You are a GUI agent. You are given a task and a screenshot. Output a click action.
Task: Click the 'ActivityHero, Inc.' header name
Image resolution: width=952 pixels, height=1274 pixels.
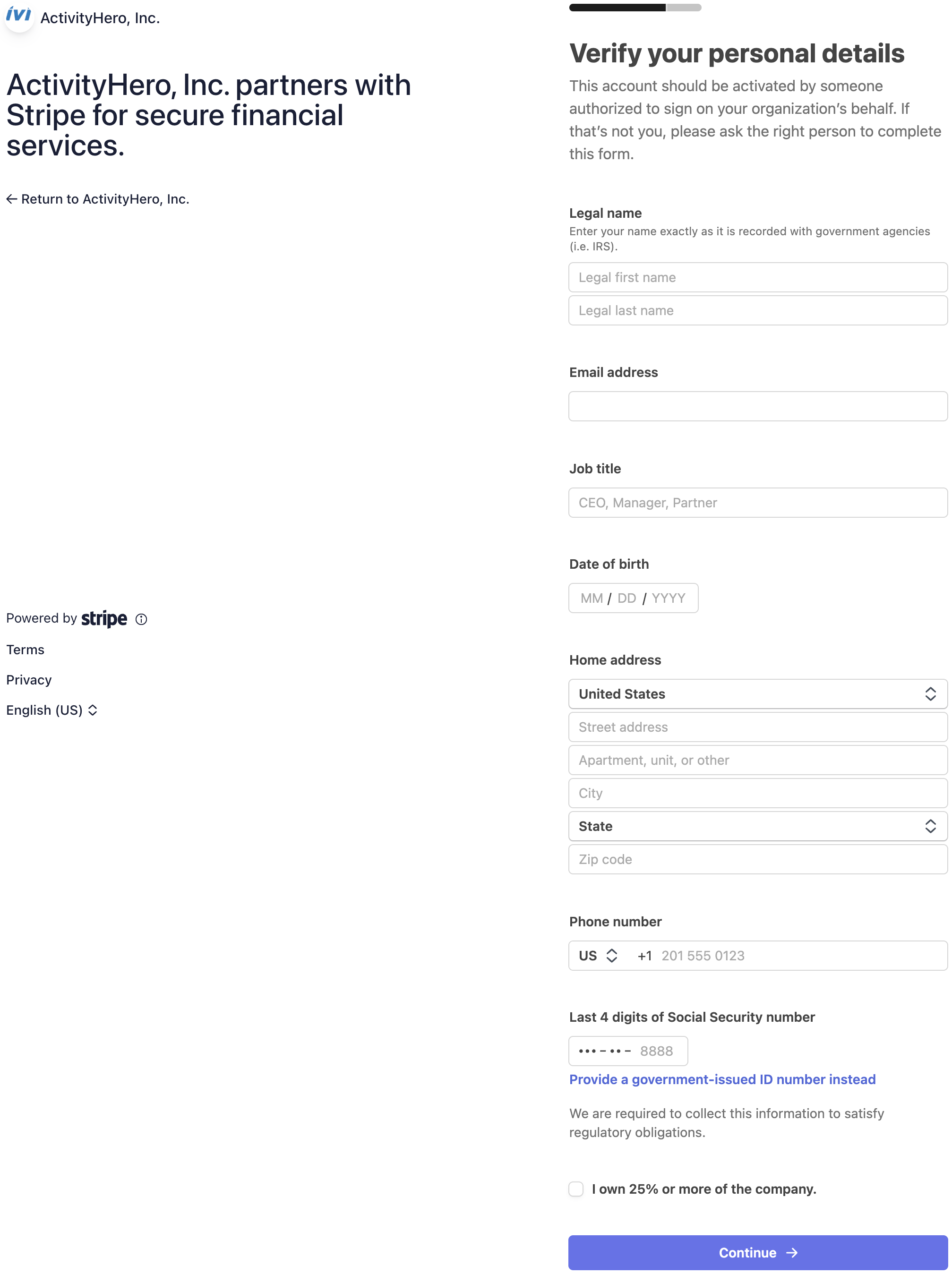click(100, 18)
